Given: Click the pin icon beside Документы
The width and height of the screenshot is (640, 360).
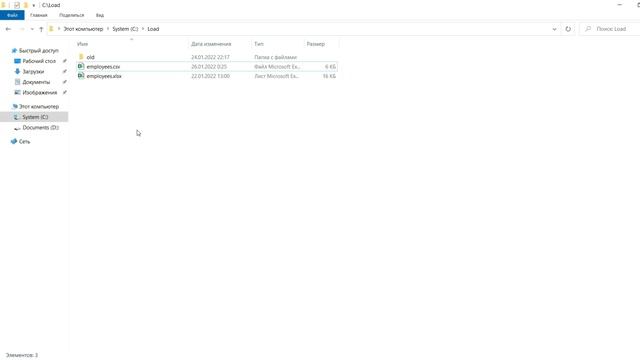Looking at the screenshot, I should tap(64, 82).
